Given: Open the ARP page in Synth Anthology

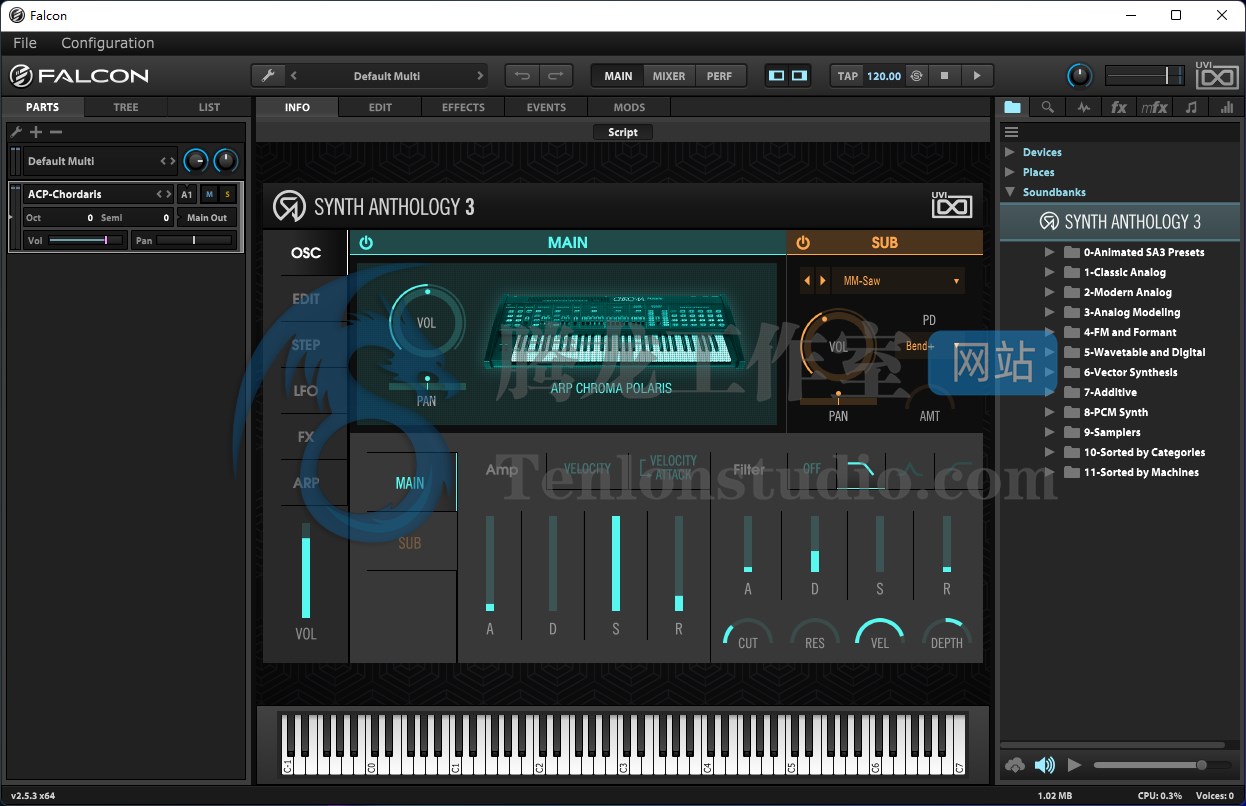Looking at the screenshot, I should [306, 483].
